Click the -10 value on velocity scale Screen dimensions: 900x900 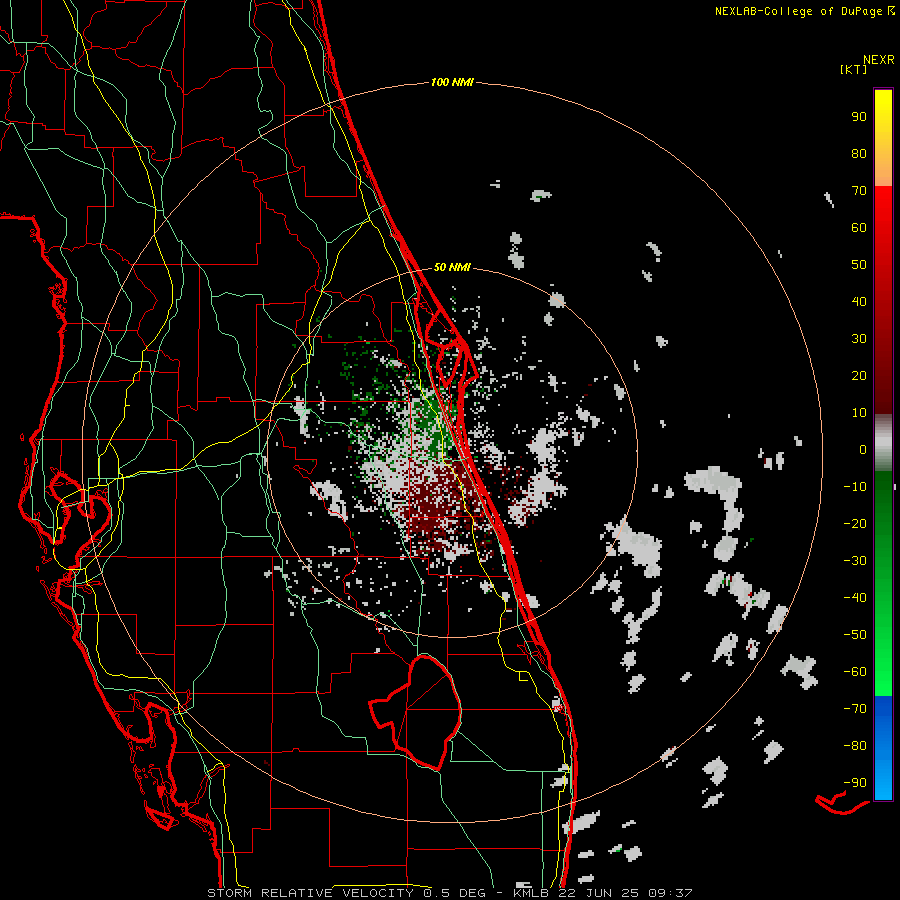click(x=855, y=487)
